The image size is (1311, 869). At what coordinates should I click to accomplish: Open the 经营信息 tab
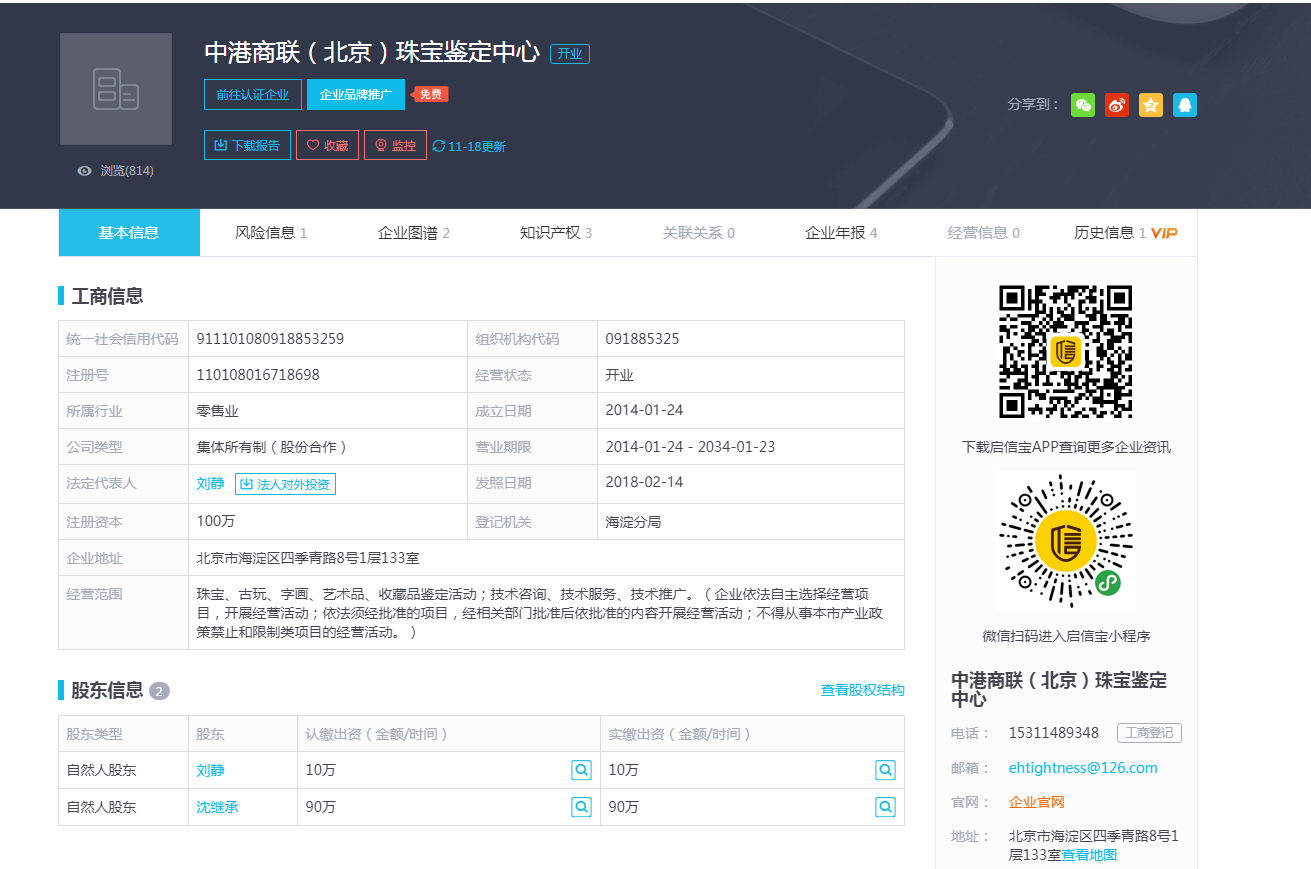click(x=984, y=232)
